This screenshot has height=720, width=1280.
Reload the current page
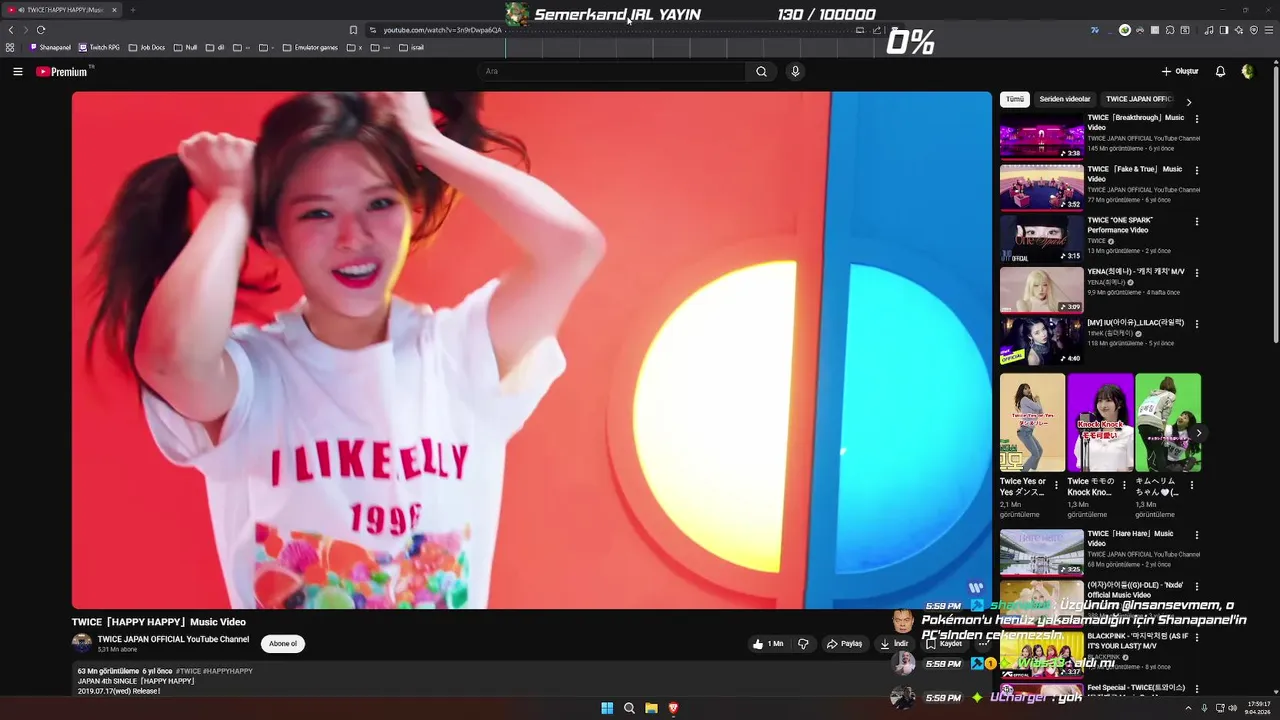click(41, 30)
